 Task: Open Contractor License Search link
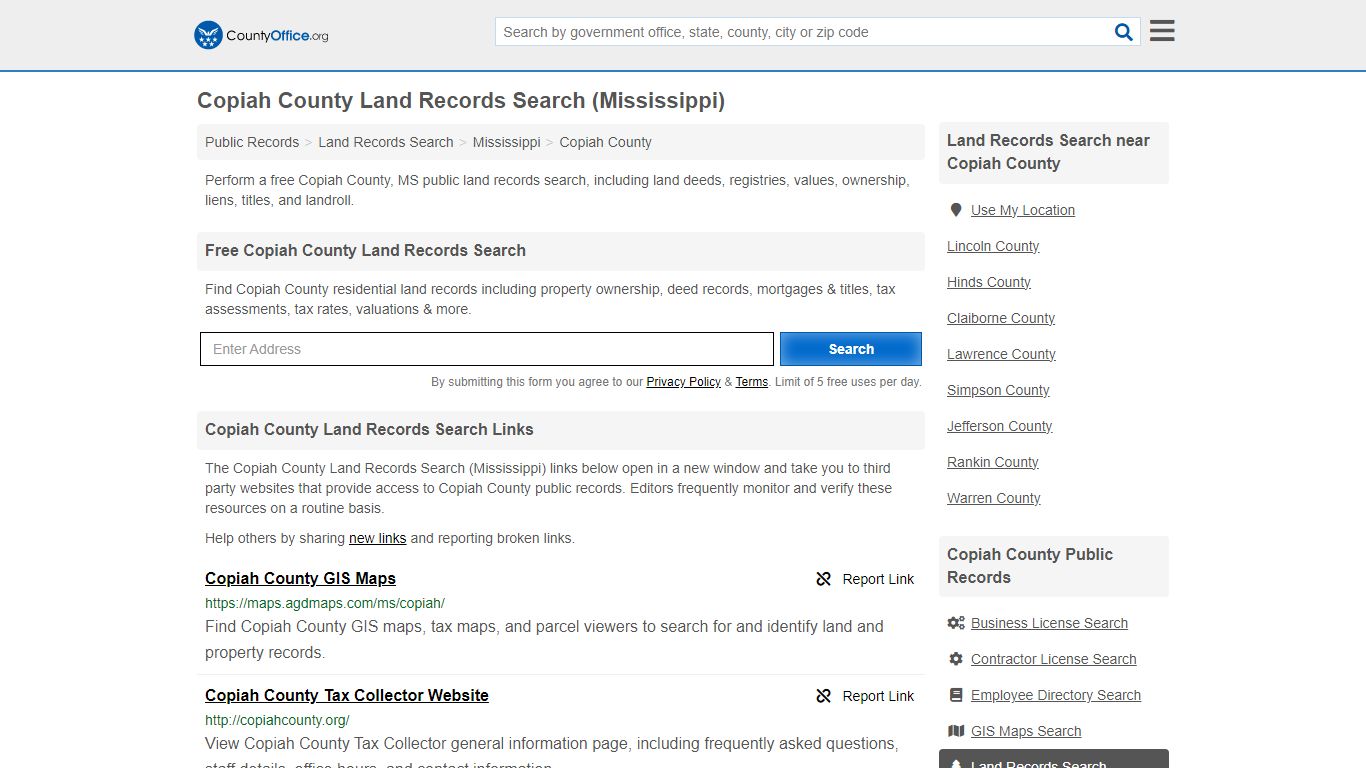tap(1053, 659)
